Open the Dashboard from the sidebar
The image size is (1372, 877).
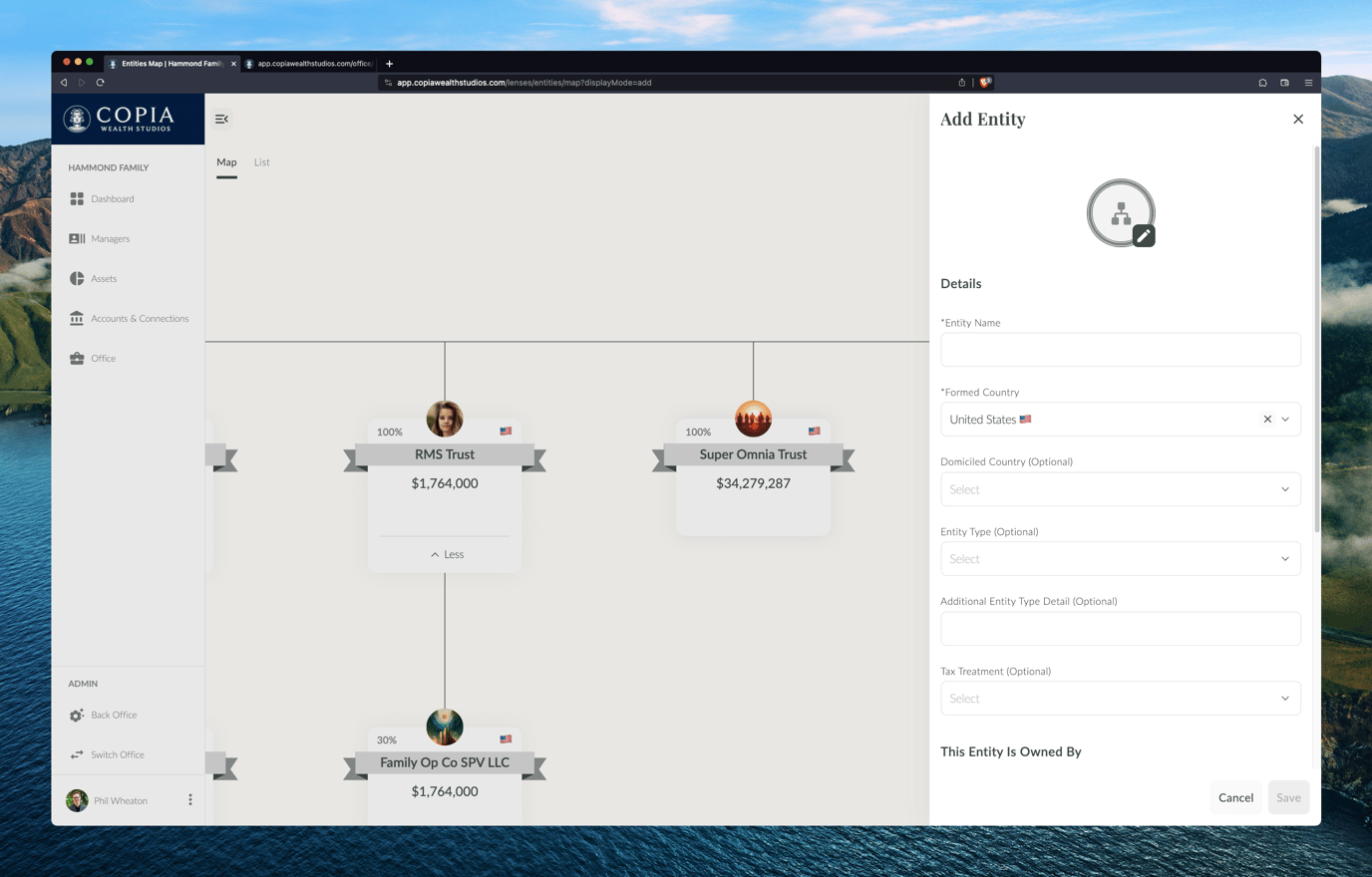(x=112, y=198)
